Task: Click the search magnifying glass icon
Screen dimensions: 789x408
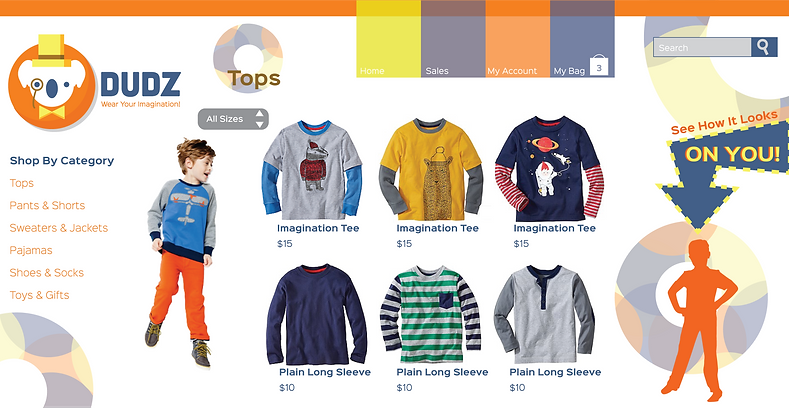Action: (764, 47)
